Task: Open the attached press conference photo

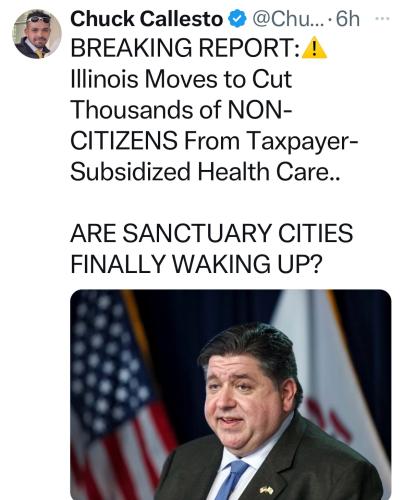Action: 231,395
